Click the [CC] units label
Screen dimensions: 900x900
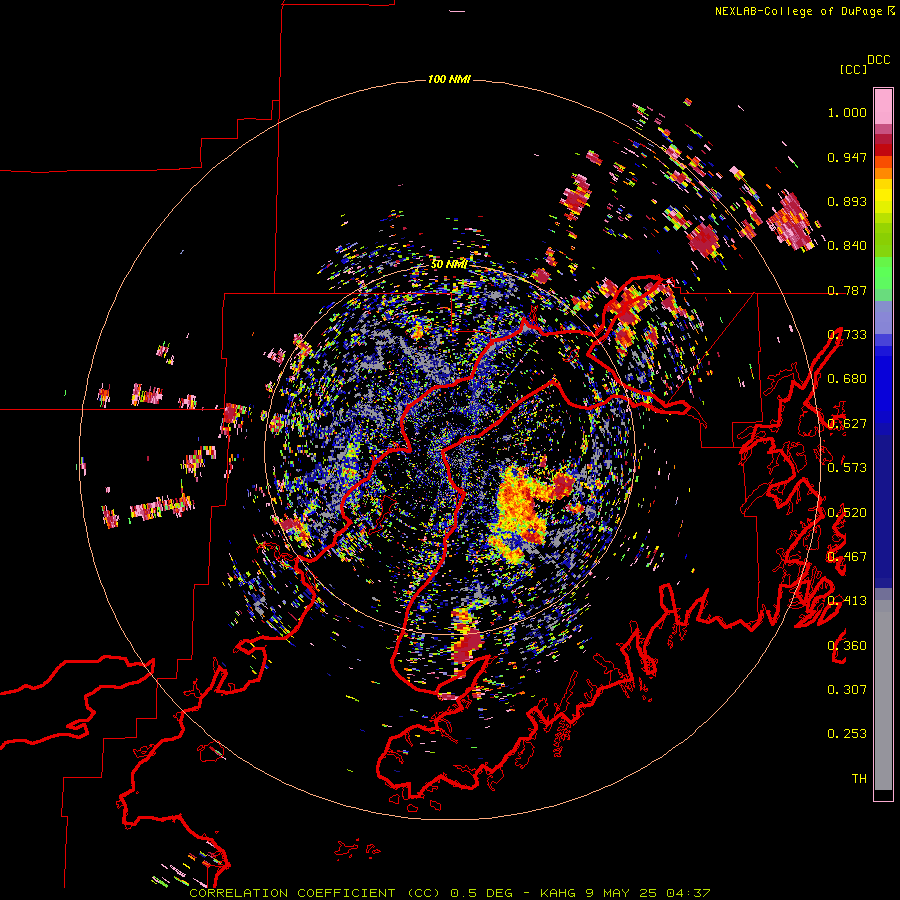[x=853, y=69]
